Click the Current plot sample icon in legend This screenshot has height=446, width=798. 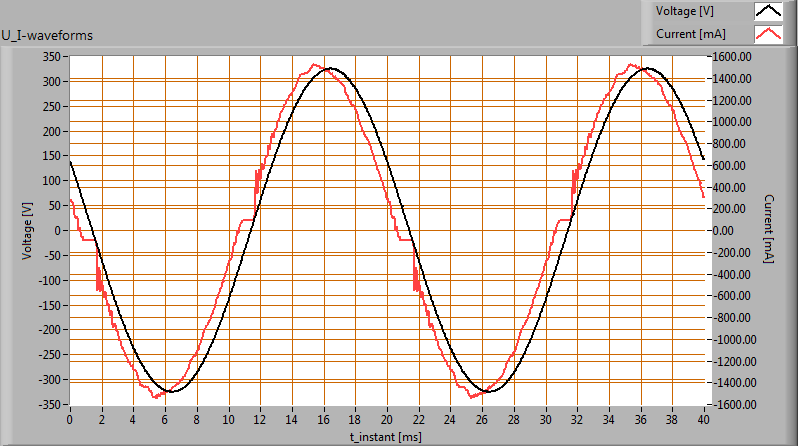[x=767, y=34]
